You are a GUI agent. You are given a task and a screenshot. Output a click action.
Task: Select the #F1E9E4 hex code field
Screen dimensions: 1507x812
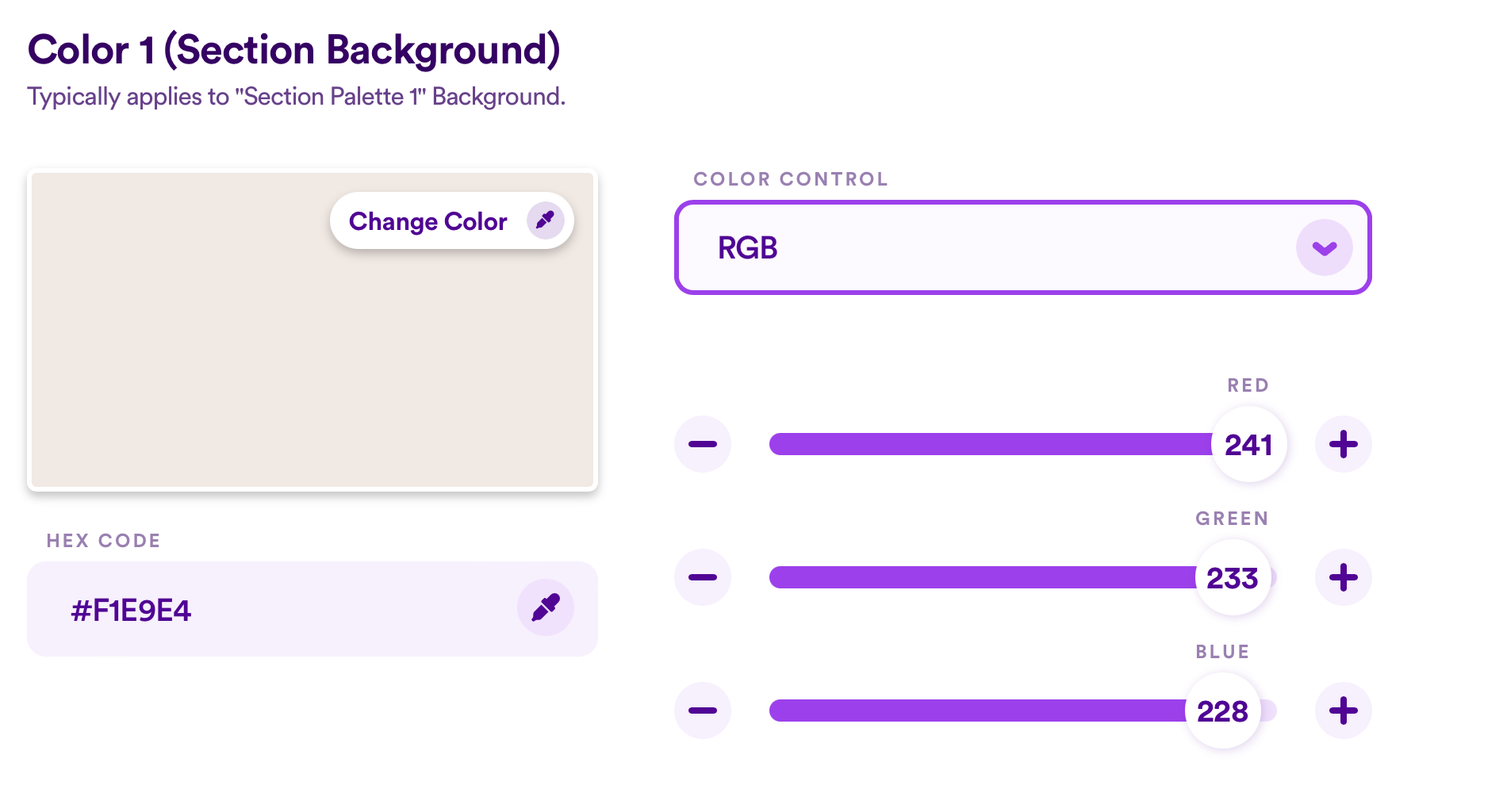(313, 609)
